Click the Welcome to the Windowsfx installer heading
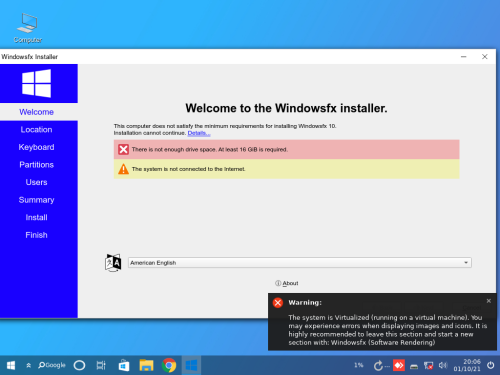 [286, 108]
